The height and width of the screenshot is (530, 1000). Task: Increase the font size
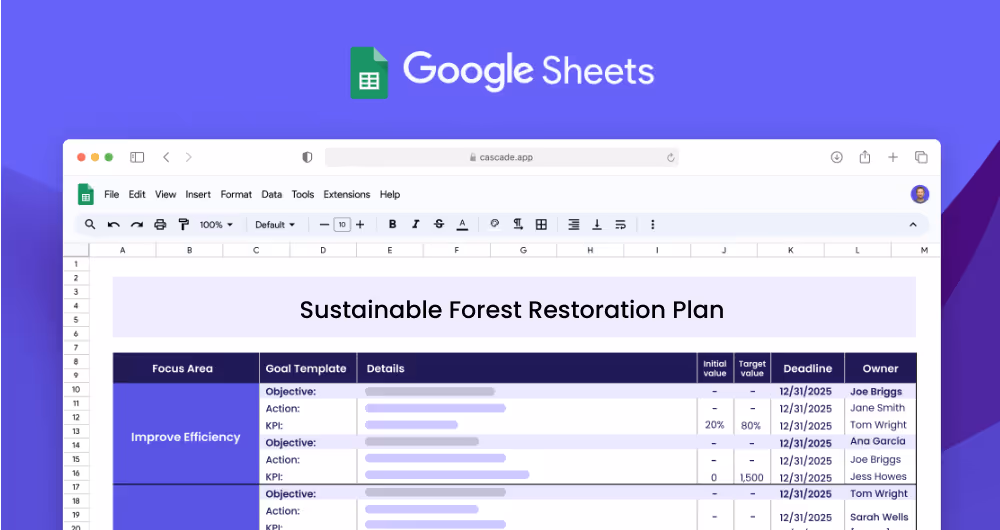tap(360, 225)
